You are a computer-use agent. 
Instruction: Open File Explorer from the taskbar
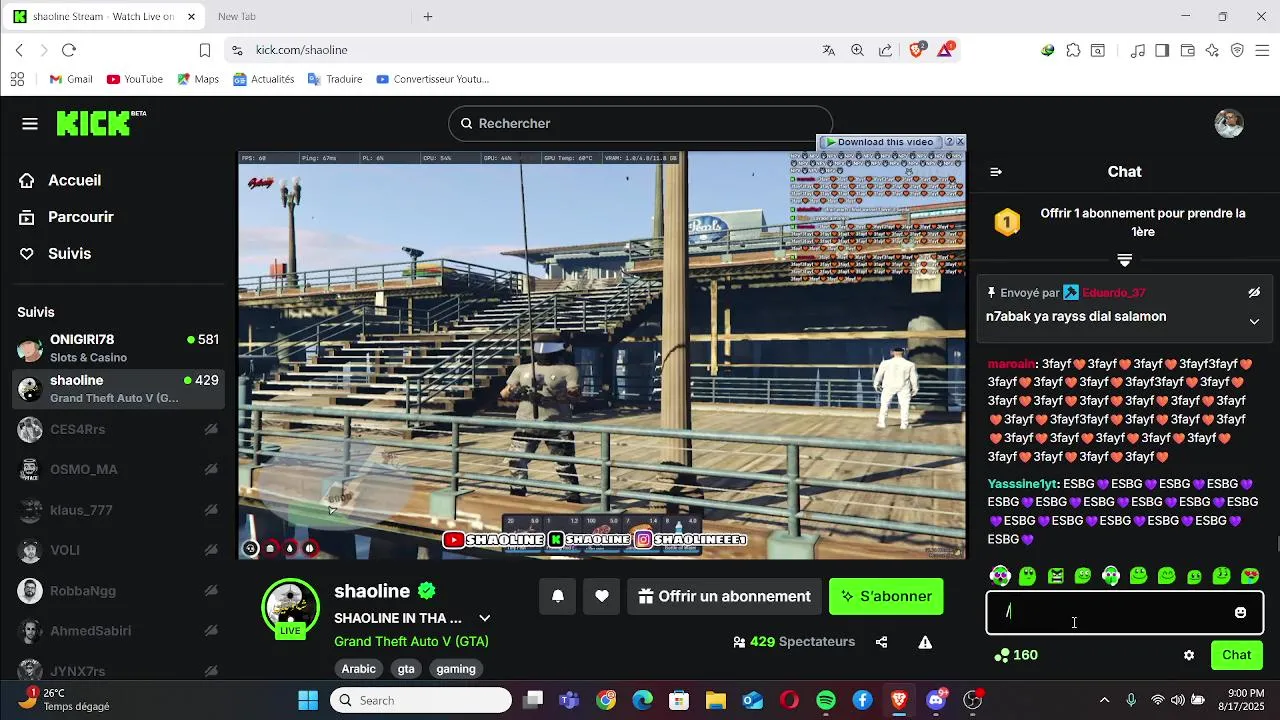(715, 700)
